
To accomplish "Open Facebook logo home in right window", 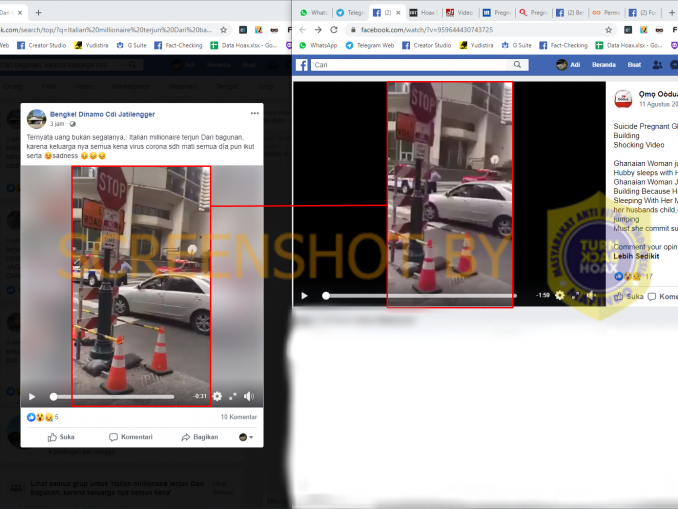I will coord(302,65).
